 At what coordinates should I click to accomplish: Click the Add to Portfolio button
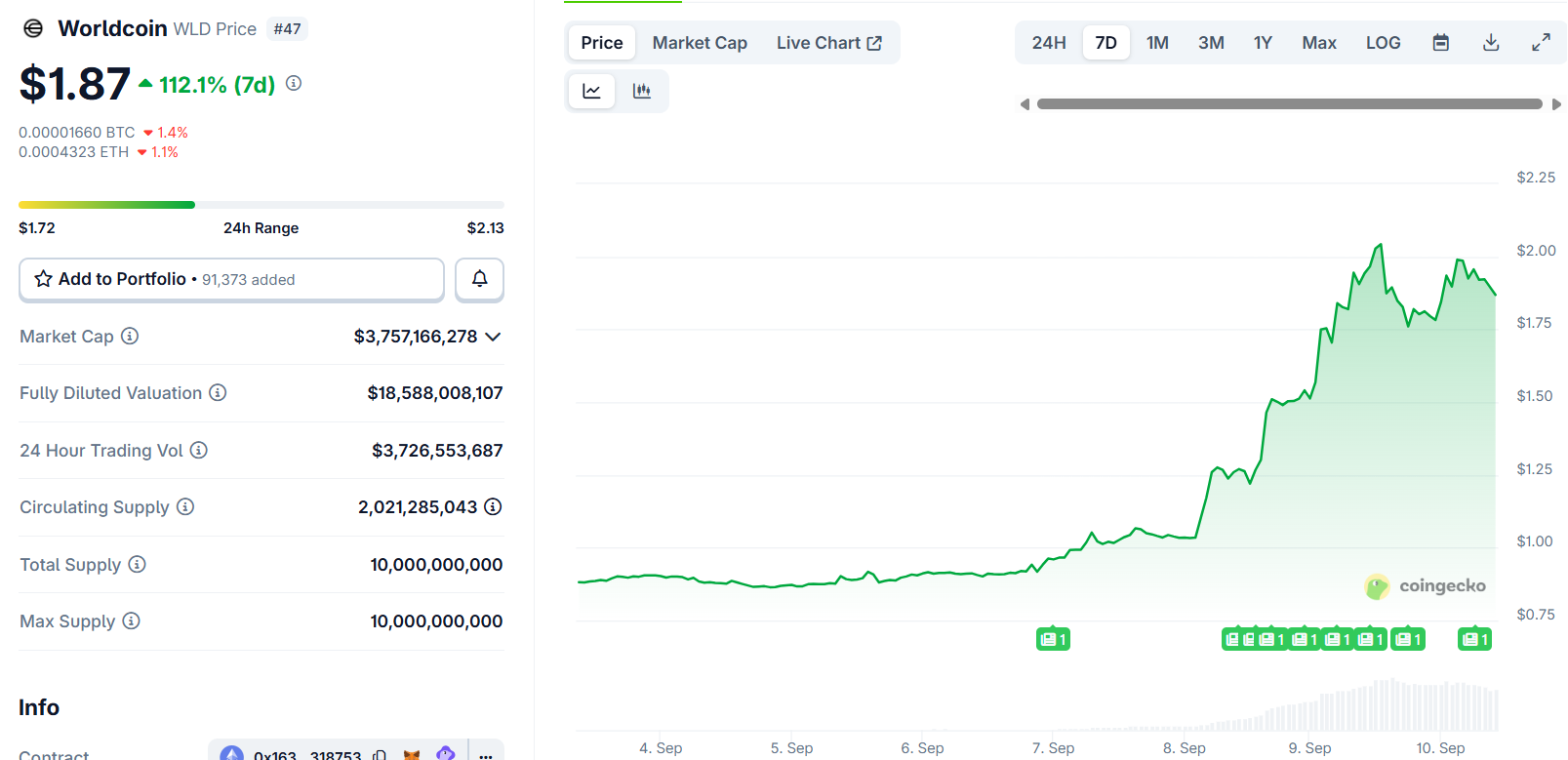point(231,279)
